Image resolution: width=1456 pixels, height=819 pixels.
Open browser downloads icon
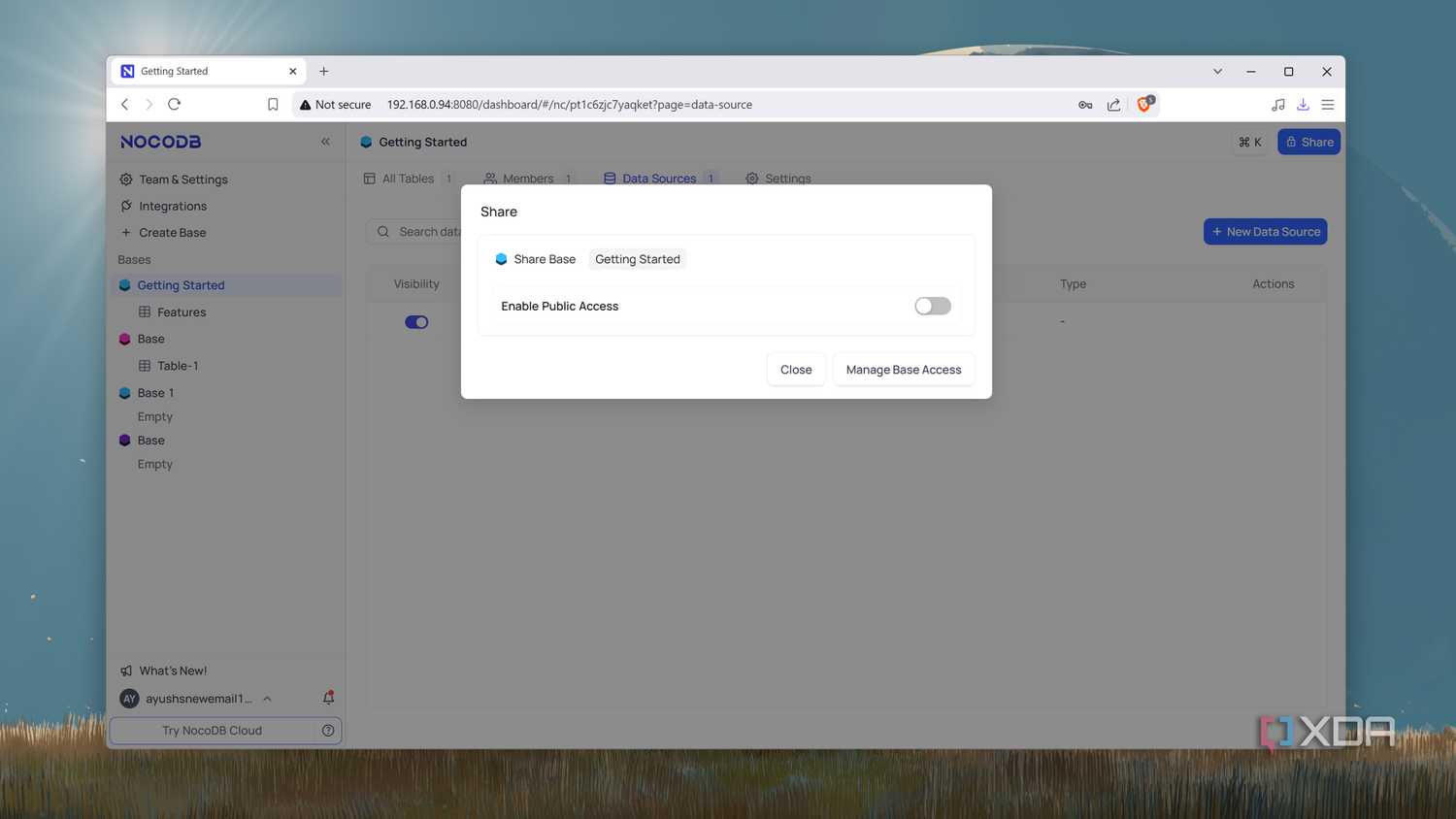[x=1303, y=105]
